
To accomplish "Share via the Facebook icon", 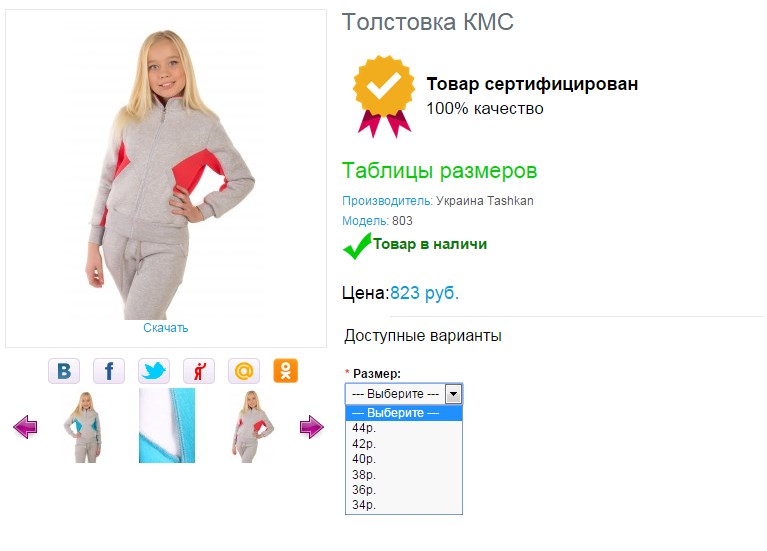I will point(109,371).
